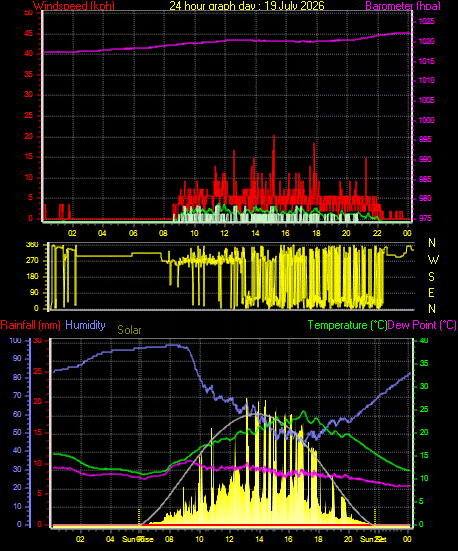Select the 'Windspeed (kph)' axis heading

(x=74, y=6)
